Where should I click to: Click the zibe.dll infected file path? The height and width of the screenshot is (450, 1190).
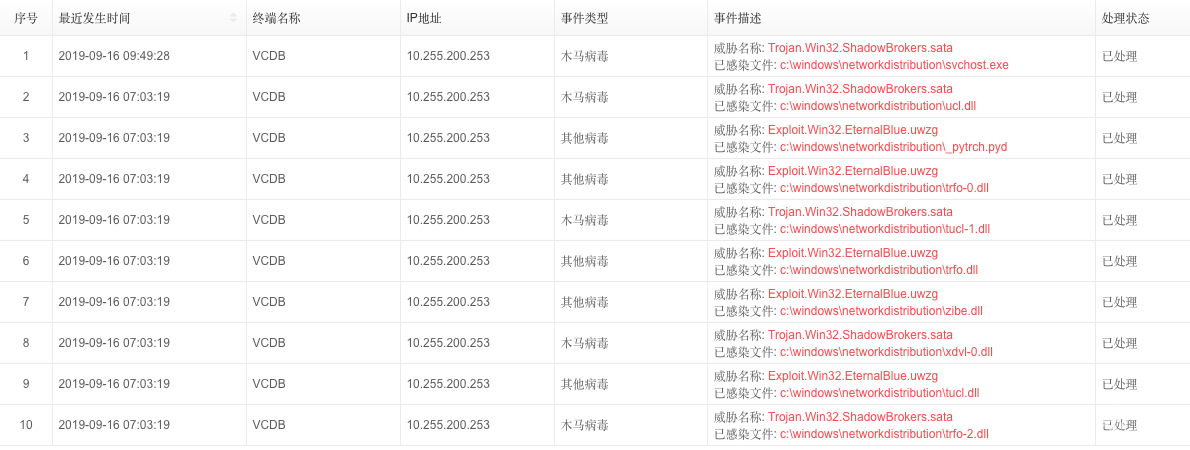[x=881, y=311]
